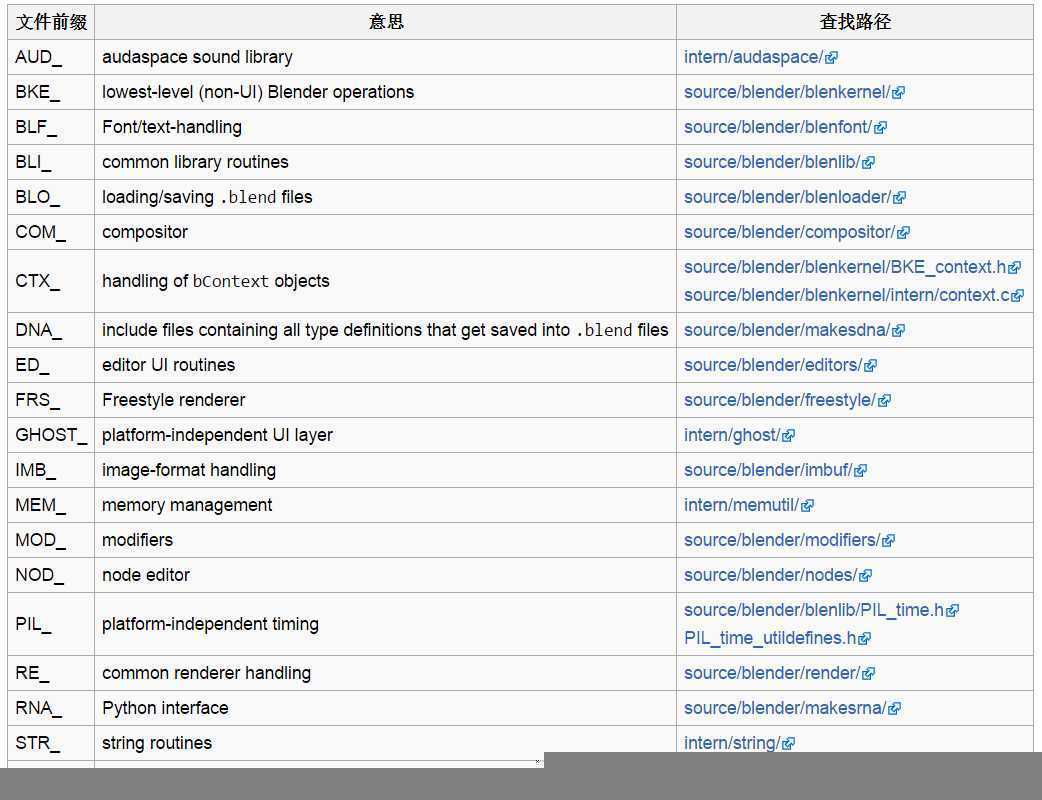Open the source/blender/makesdna/ link
The image size is (1042, 800).
tap(787, 330)
